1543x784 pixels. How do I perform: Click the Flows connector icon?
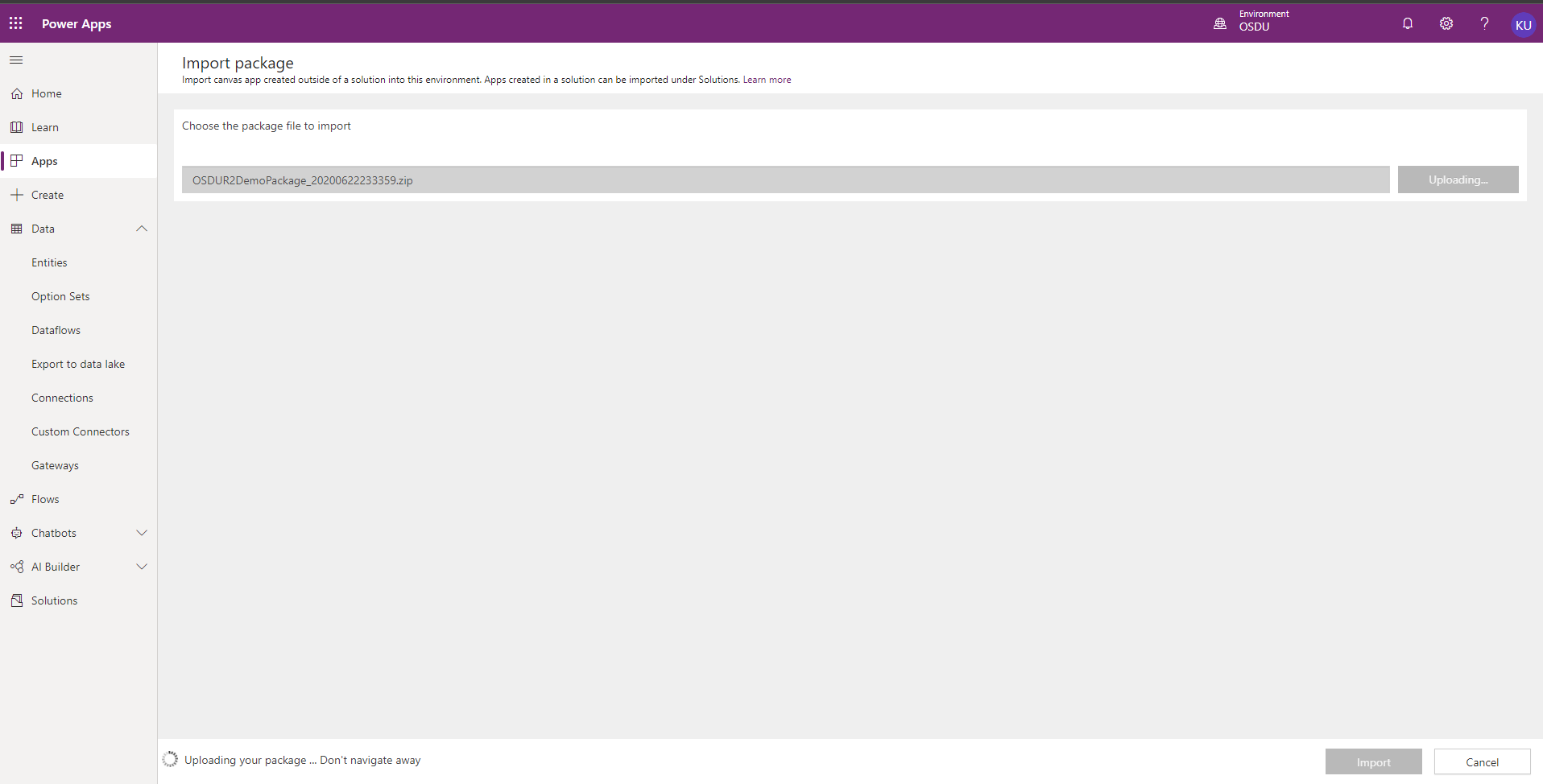tap(17, 499)
